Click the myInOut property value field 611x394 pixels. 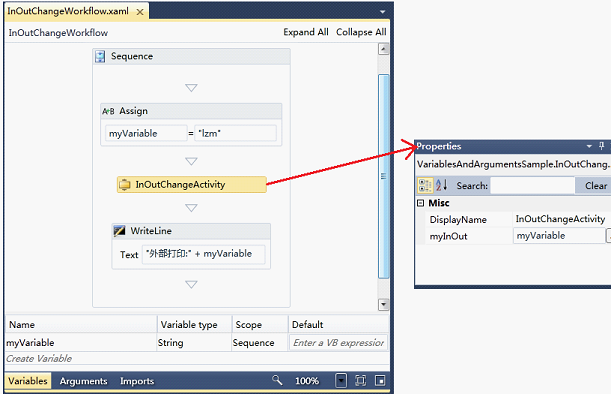pos(559,236)
